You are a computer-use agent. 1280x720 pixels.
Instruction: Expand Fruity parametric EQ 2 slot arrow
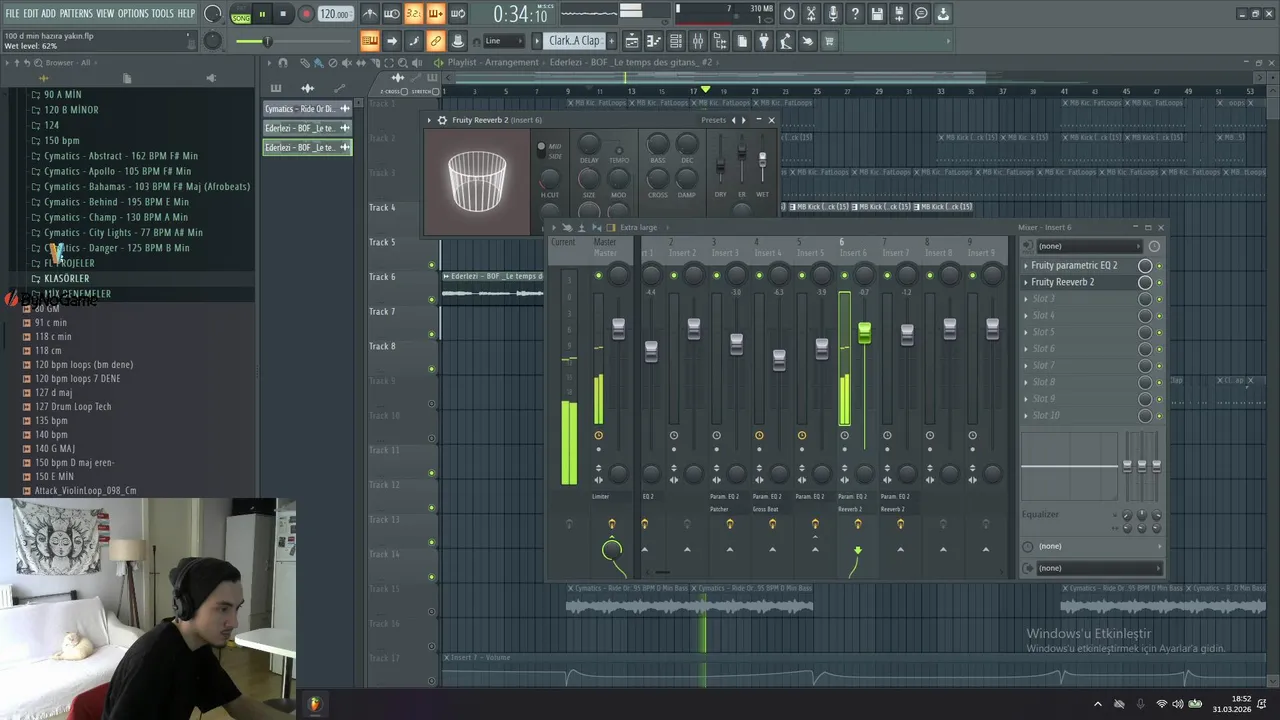point(1026,266)
